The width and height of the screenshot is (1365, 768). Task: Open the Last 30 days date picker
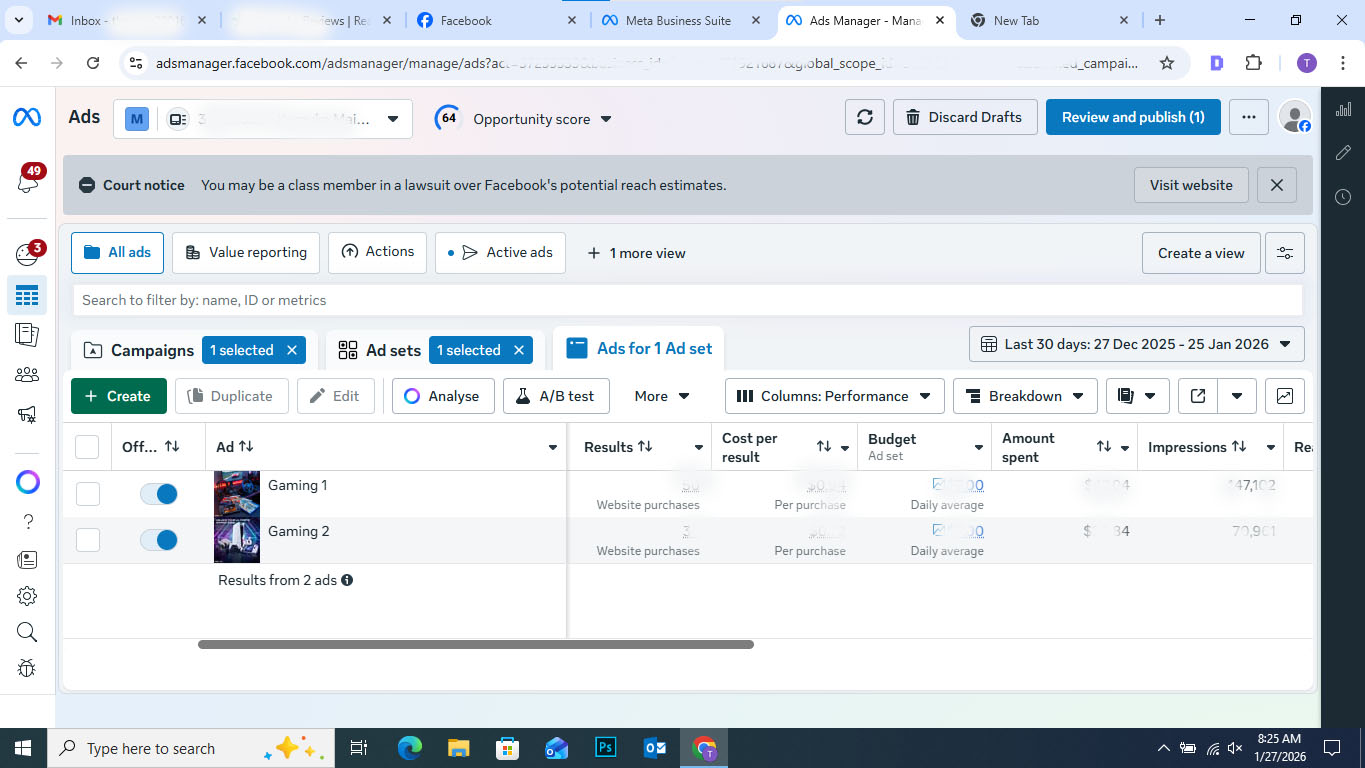(1136, 344)
